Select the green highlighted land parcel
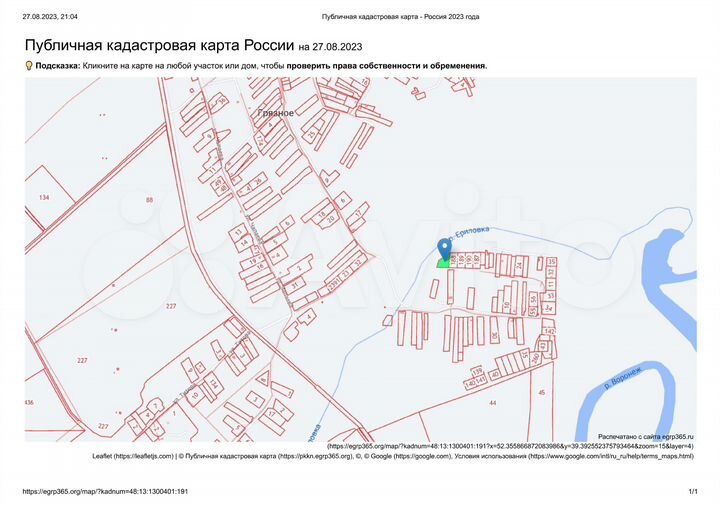 coord(444,263)
